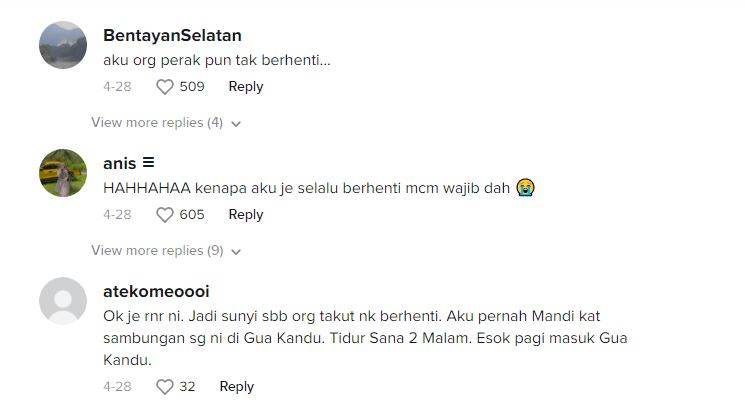Reply to anis's comment
Screen dimensions: 745x416
pos(245,215)
